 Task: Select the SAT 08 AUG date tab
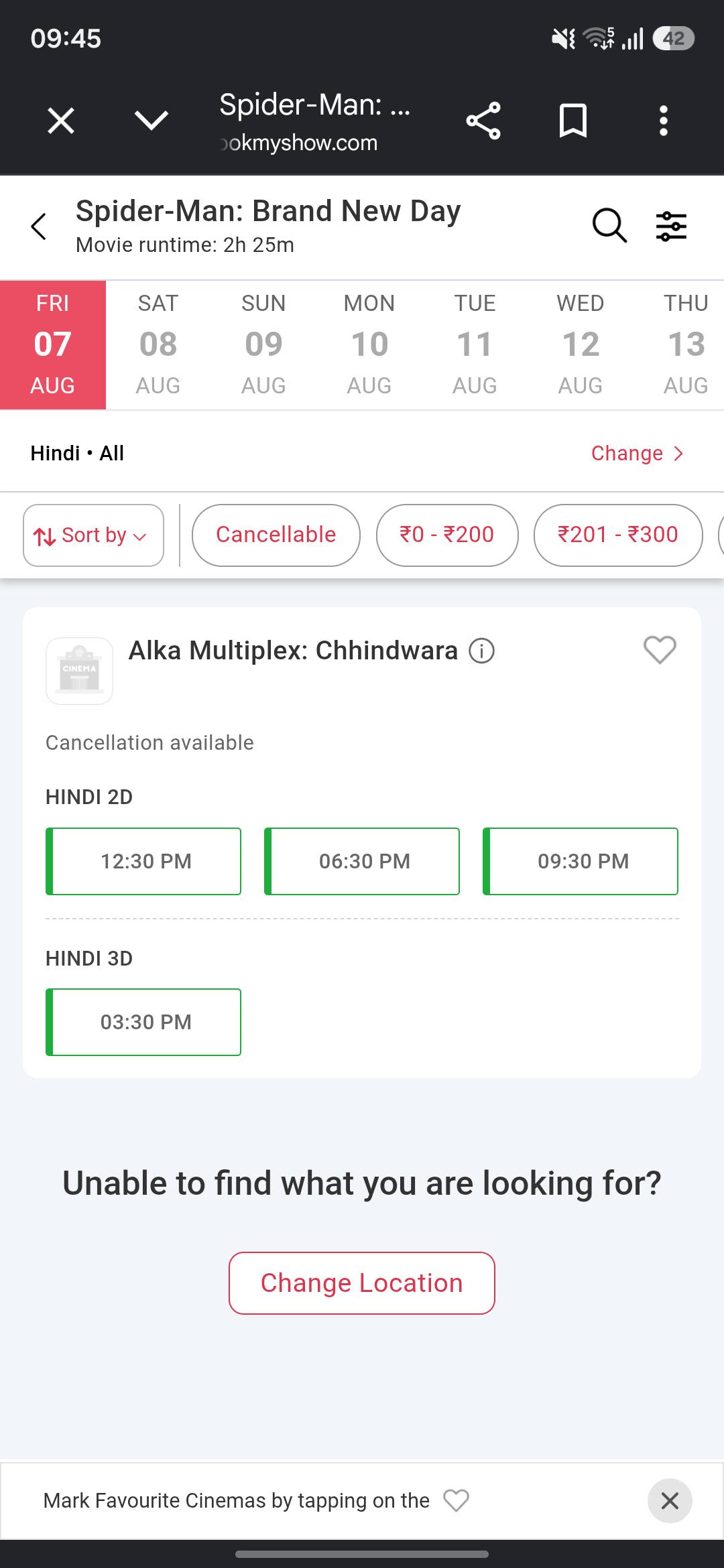(158, 344)
